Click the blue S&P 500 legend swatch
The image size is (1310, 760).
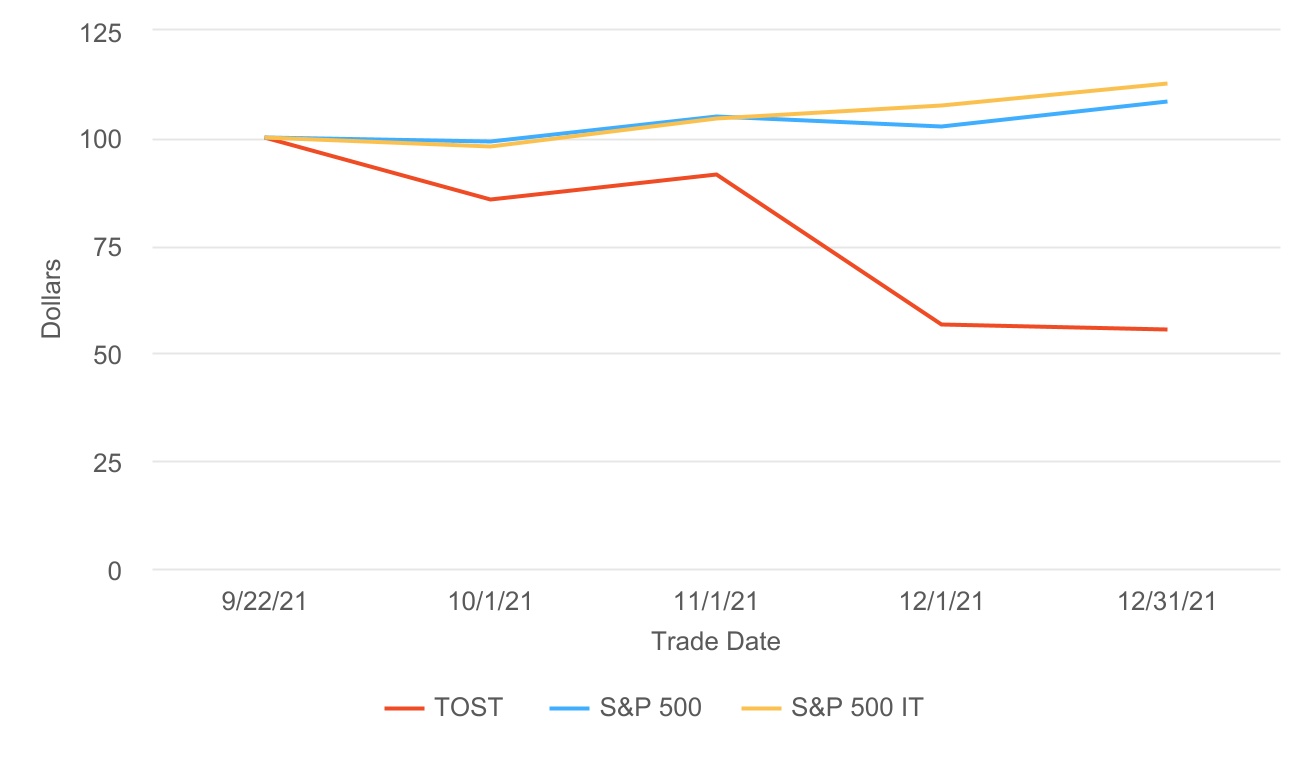click(x=569, y=708)
